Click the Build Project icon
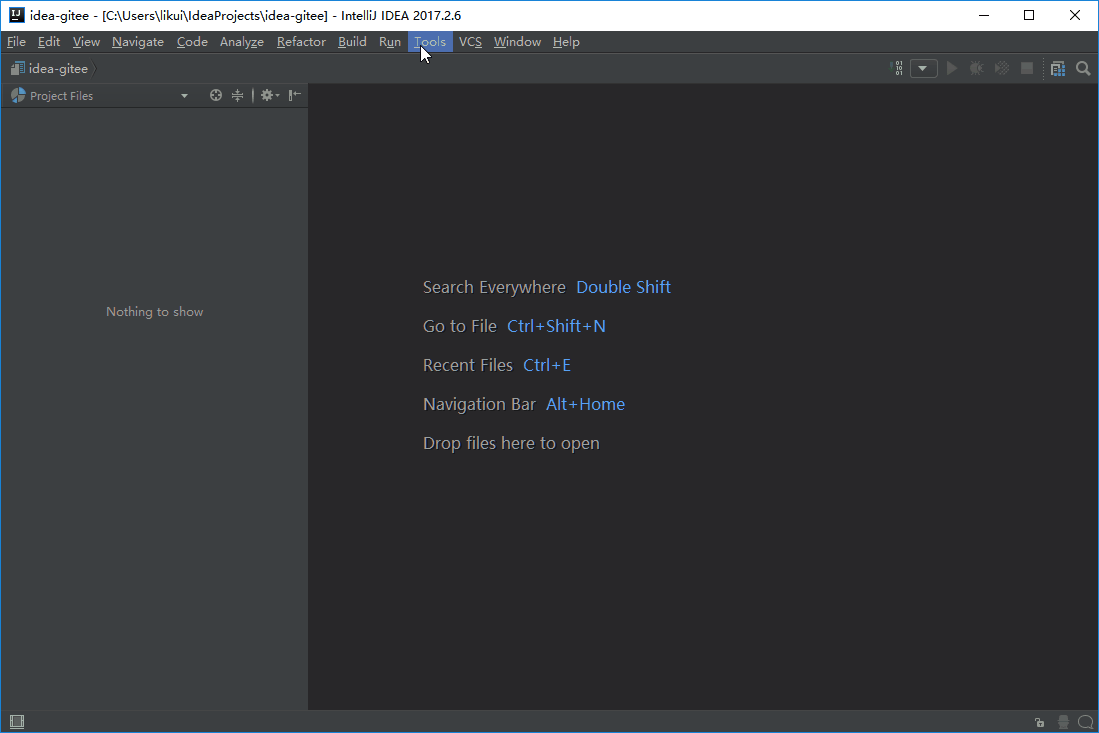The height and width of the screenshot is (733, 1099). point(898,68)
